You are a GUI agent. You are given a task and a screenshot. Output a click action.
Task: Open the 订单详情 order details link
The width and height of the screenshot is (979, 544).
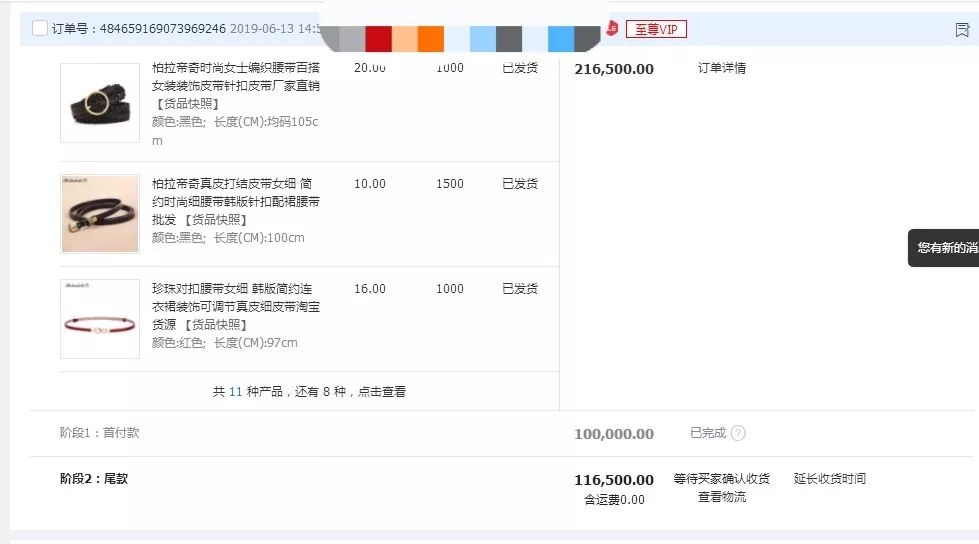721,69
